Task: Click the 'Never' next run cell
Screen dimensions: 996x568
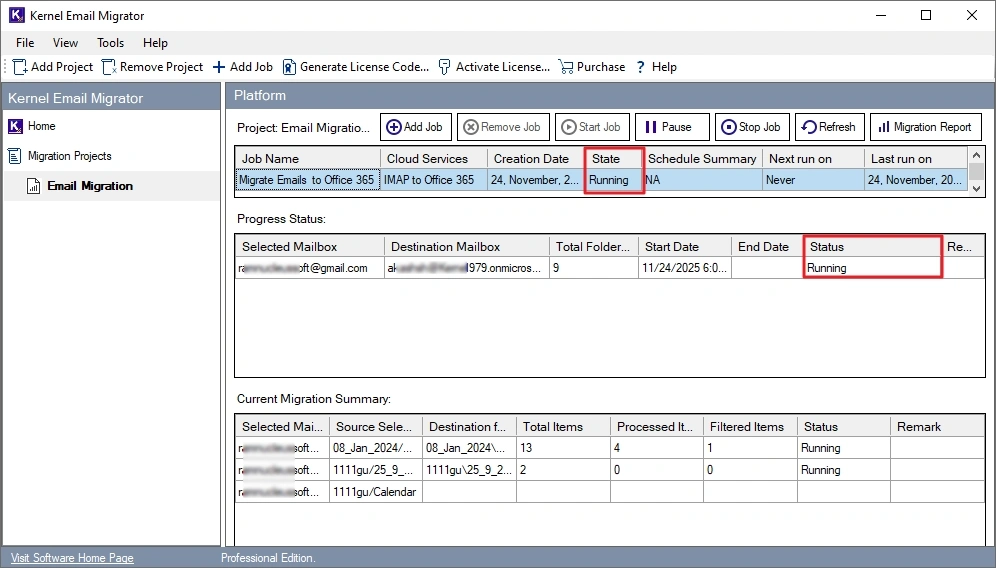Action: [813, 180]
